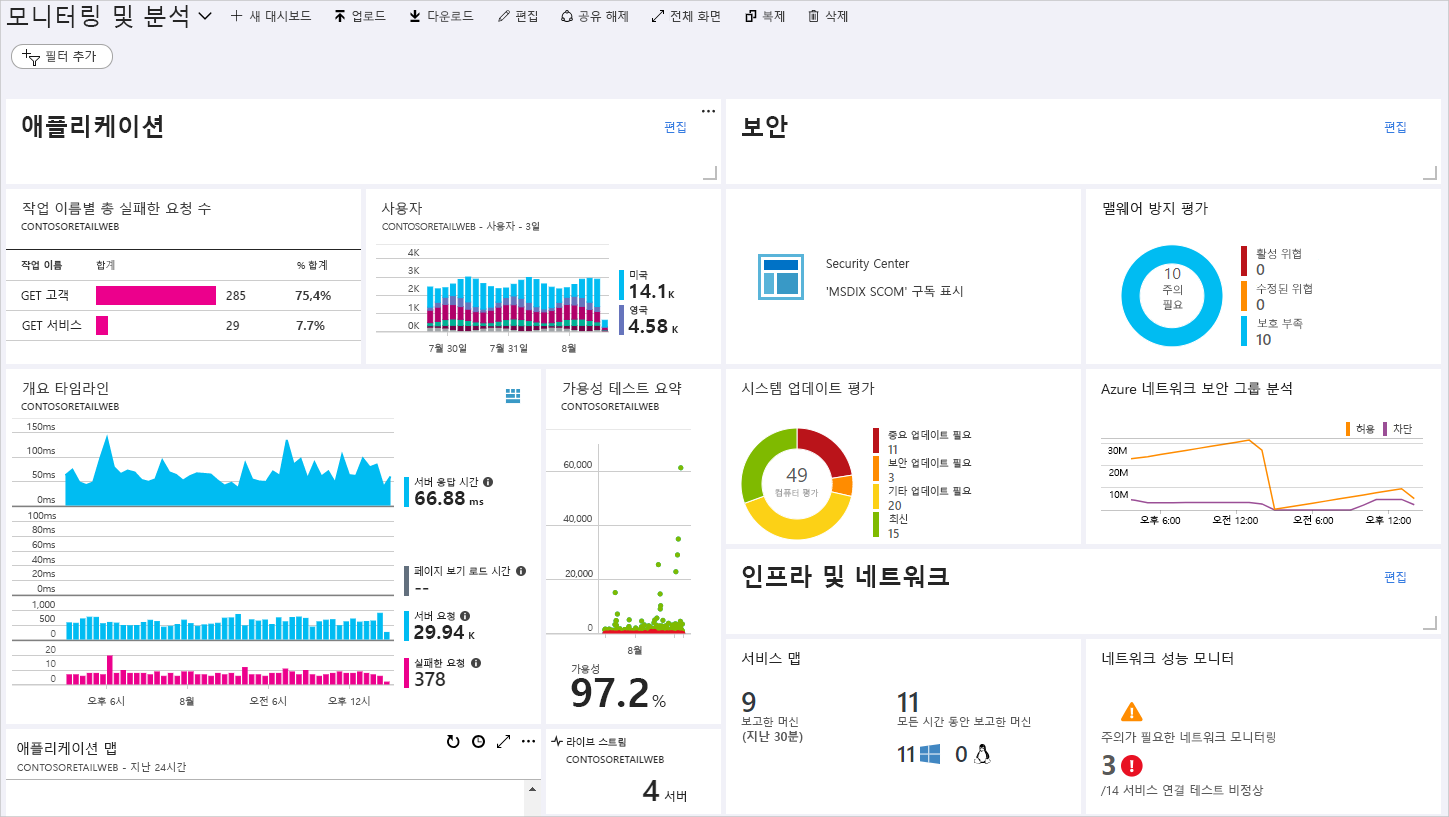Click clock icon in 애플리케이션 맵 tile
This screenshot has width=1449, height=817.
(479, 741)
